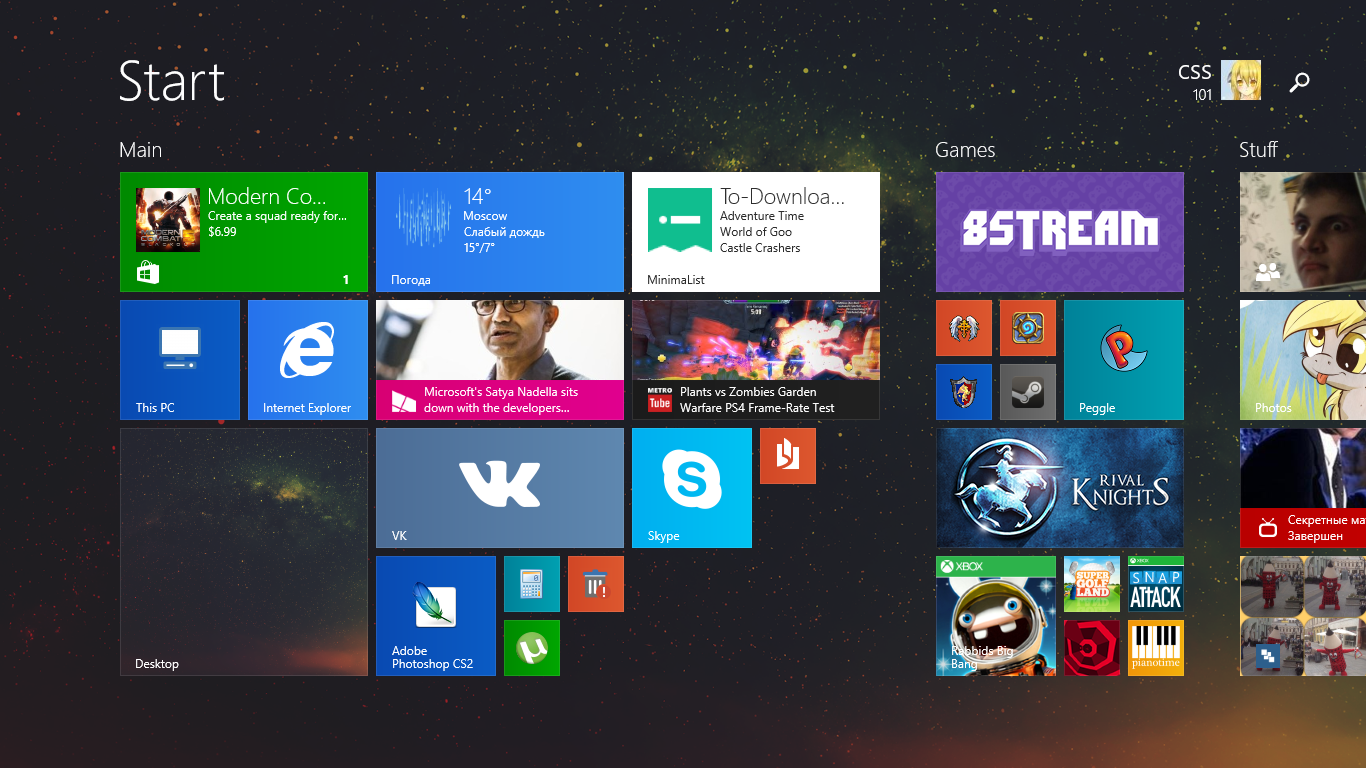Open the People tile in Stuff group

tap(1303, 232)
